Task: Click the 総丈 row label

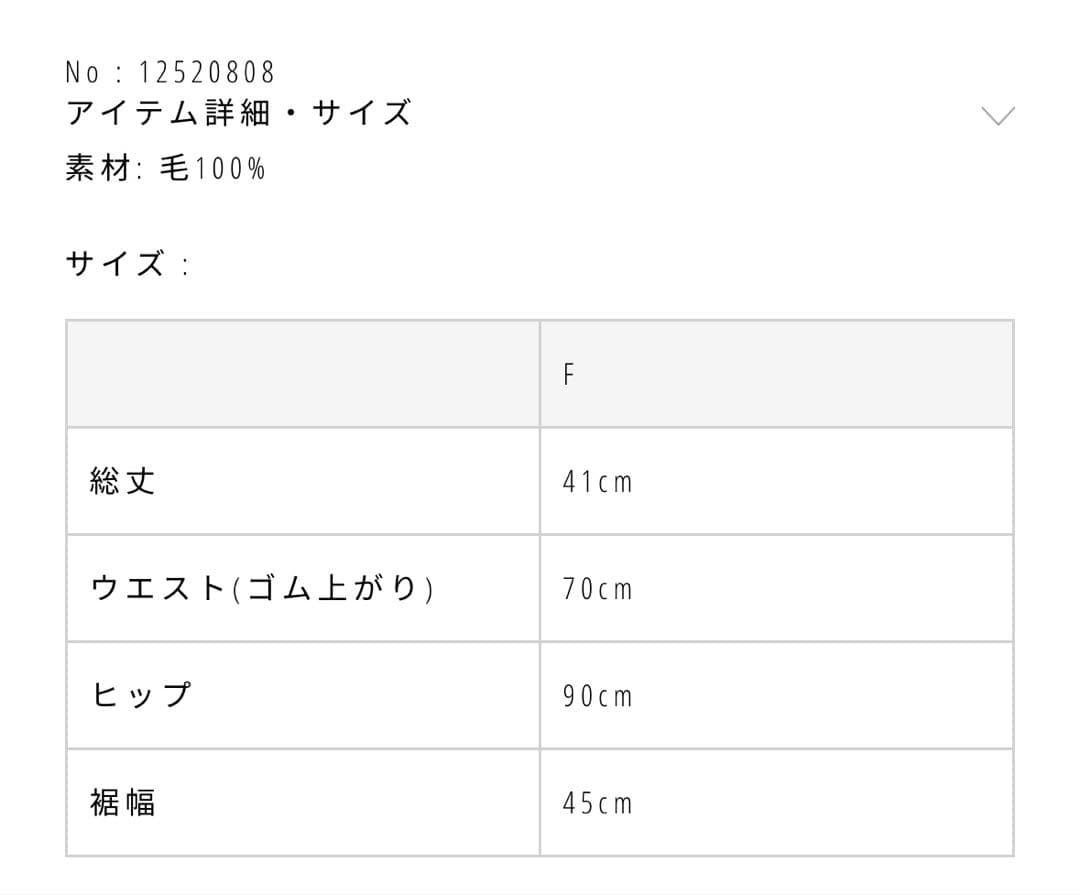Action: [x=123, y=482]
